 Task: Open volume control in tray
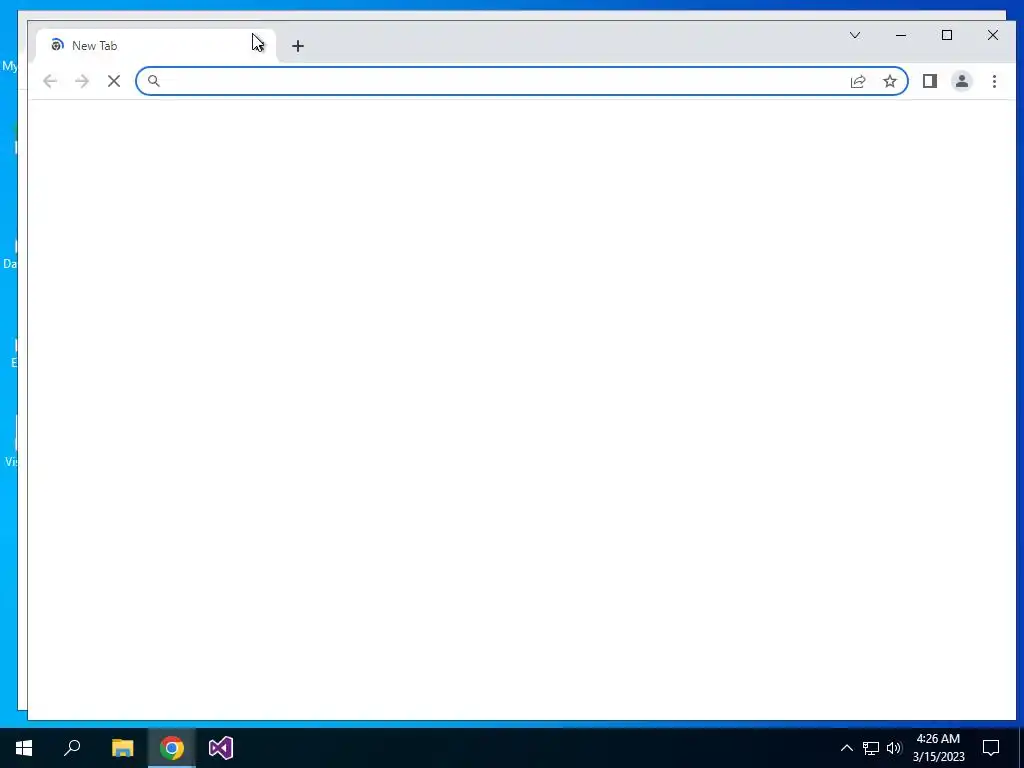pos(894,748)
